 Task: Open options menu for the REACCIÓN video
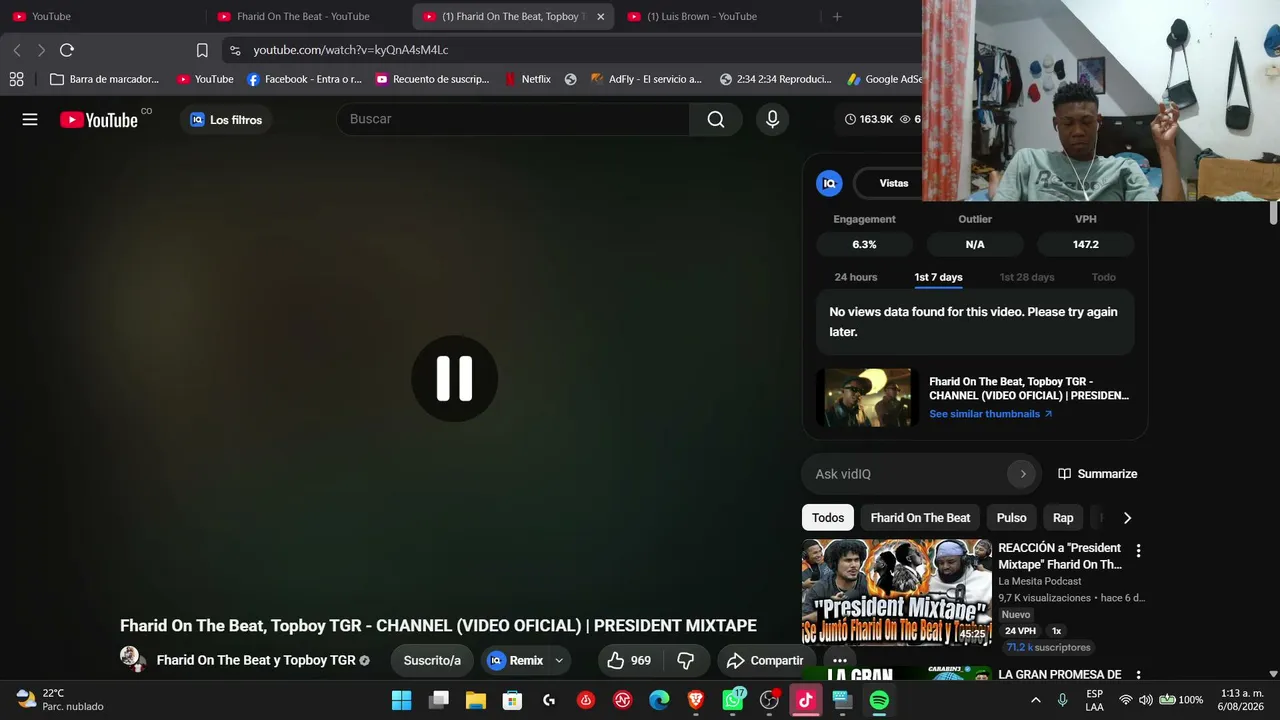pos(1138,551)
